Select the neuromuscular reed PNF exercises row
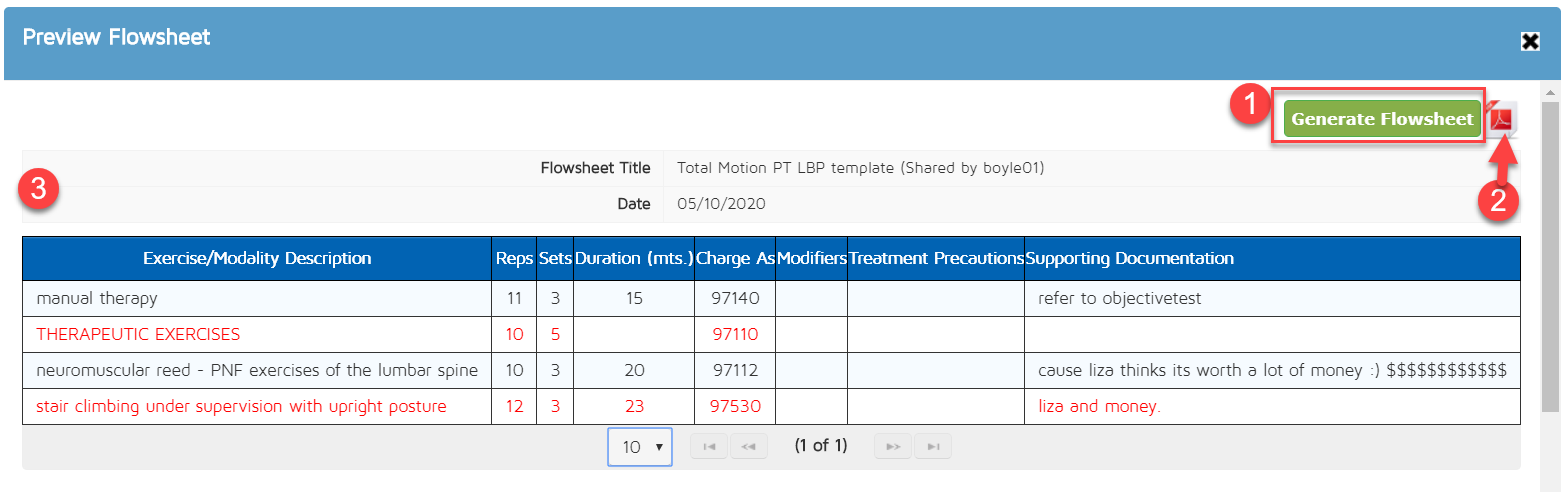The height and width of the screenshot is (492, 1568). click(x=257, y=370)
